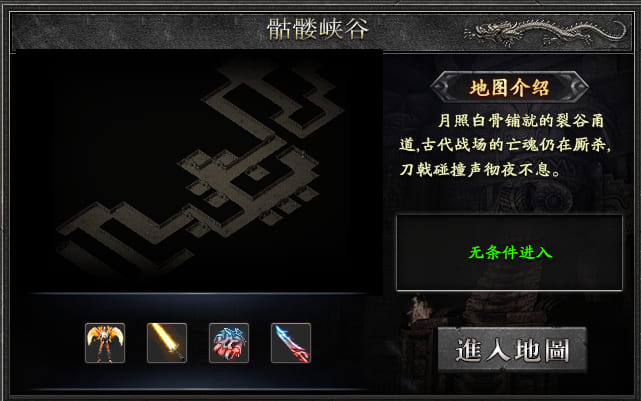This screenshot has height=401, width=641.
Task: Pick the blue and red curved blade icon
Action: (x=291, y=343)
